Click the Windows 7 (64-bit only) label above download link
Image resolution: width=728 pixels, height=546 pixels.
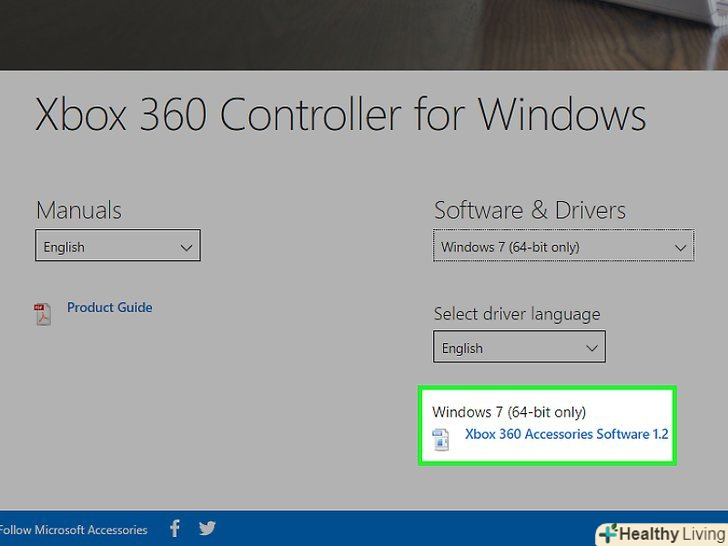coord(509,412)
